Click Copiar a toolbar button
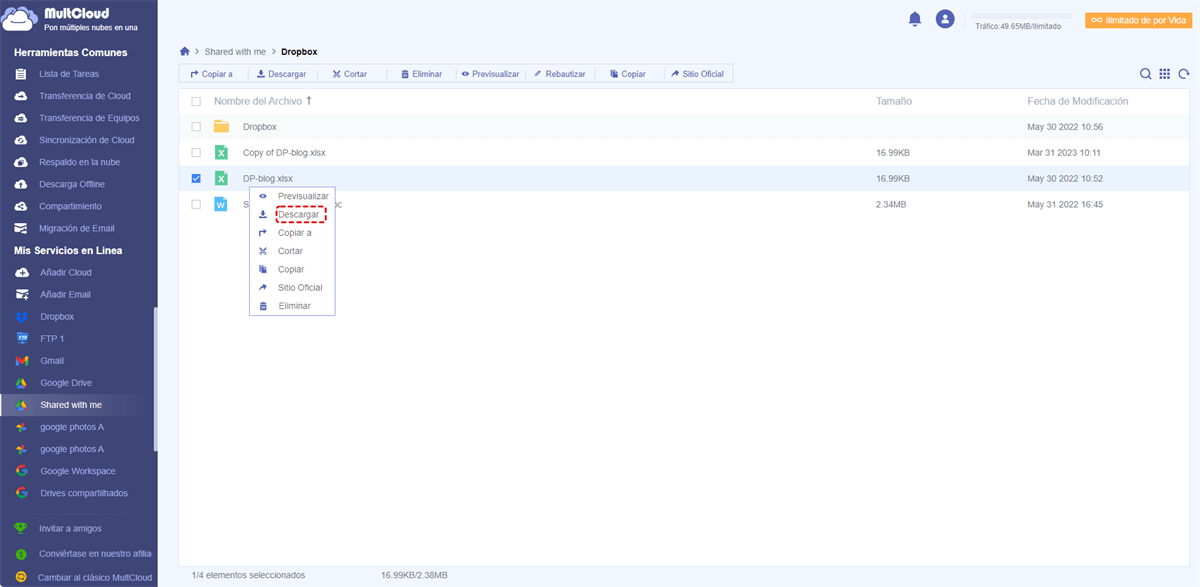Screen dimensions: 1200x587 [x=211, y=74]
